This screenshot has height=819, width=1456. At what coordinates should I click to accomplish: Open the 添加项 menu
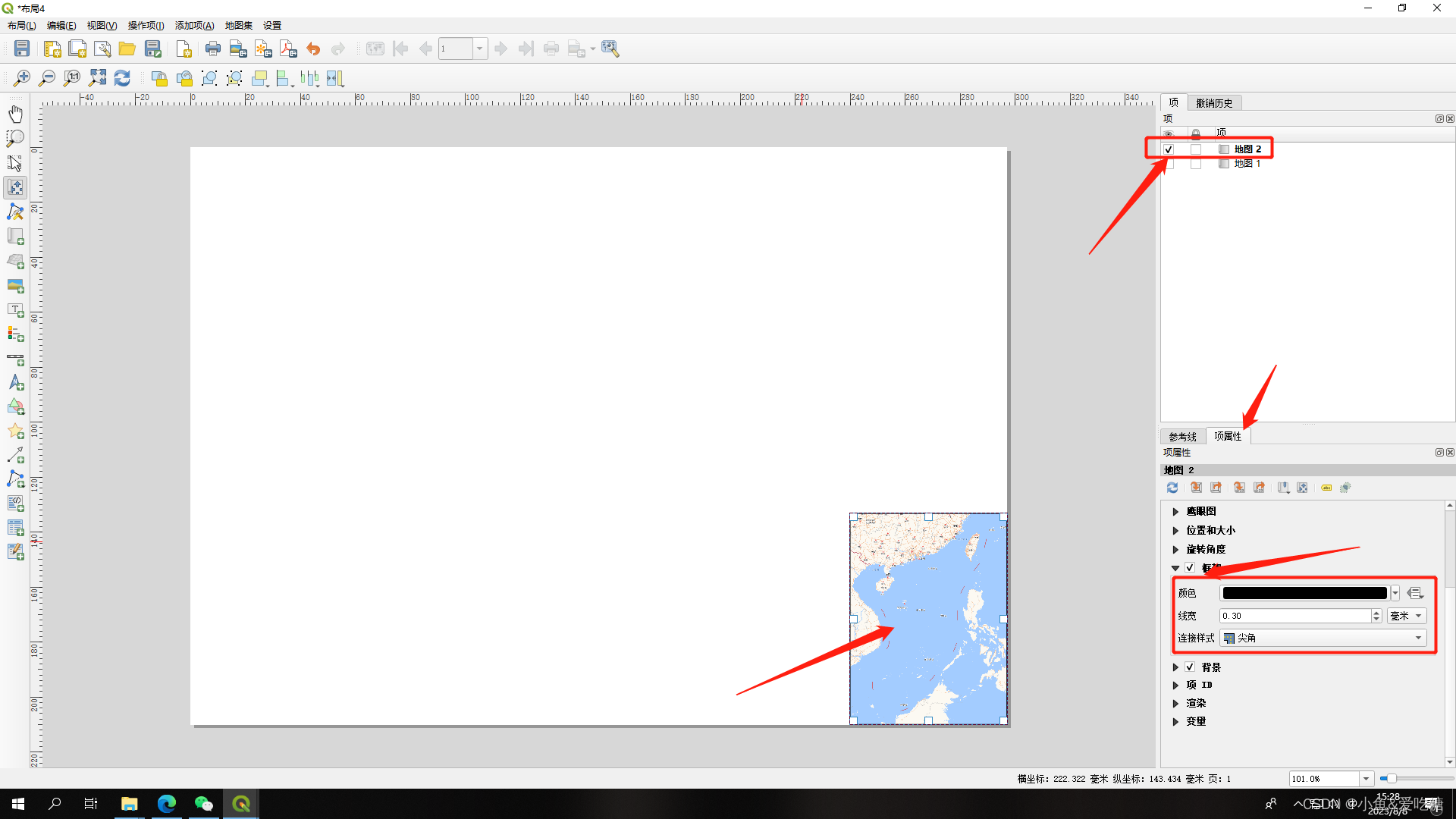click(x=195, y=26)
